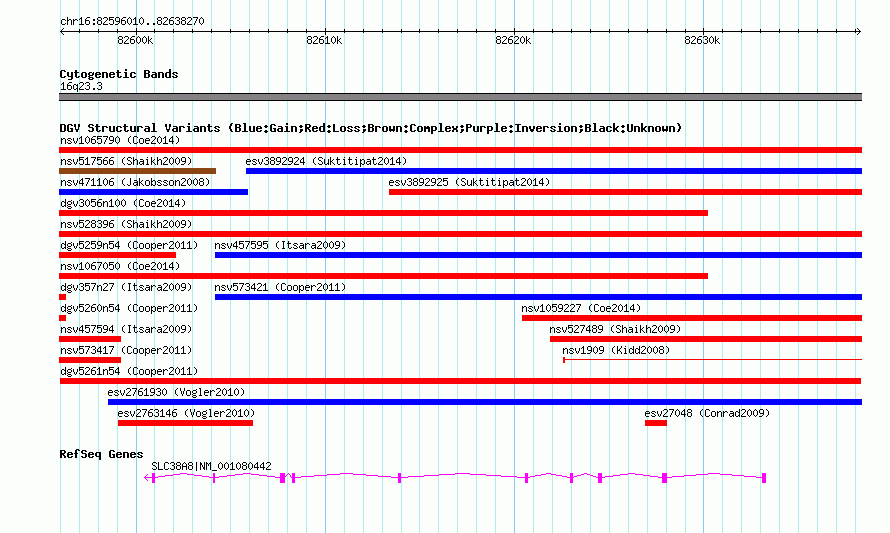Click nsv1059227 (Coe2014) variant label
890x533 pixels.
(581, 308)
